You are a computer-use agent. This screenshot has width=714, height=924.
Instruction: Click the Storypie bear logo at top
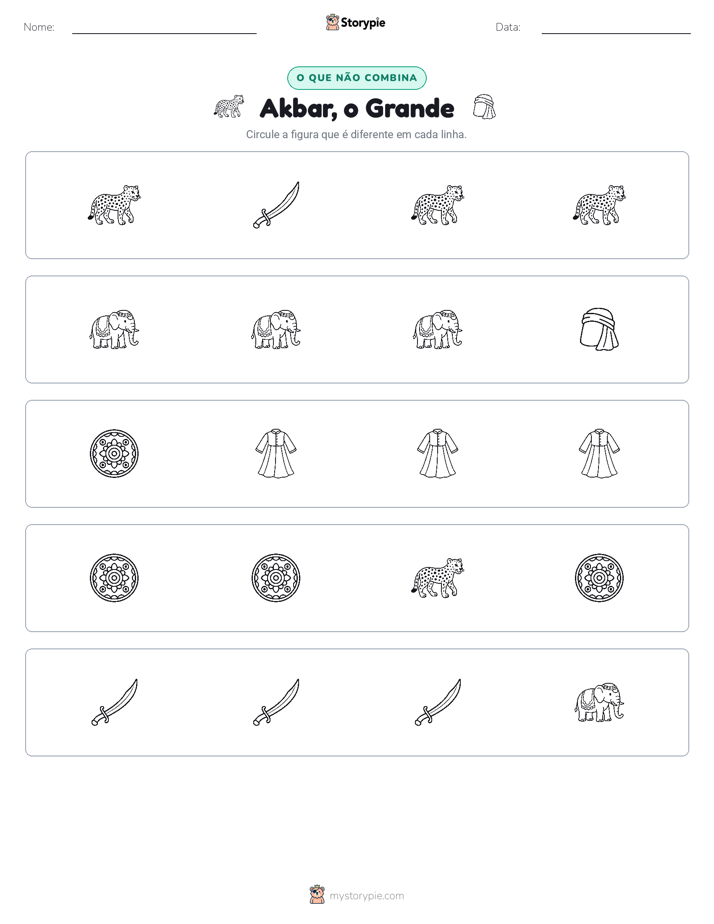tap(332, 22)
